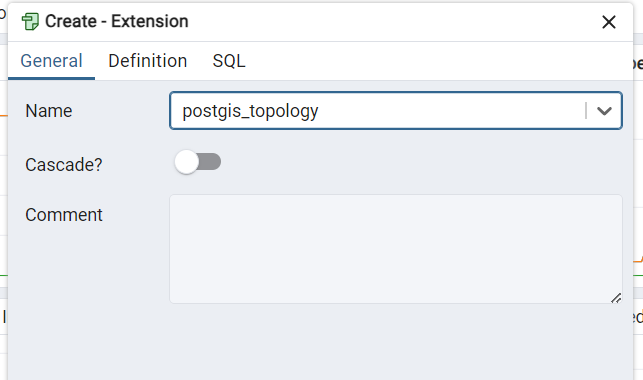Click the Create - Extension title text
Viewport: 643px width, 380px height.
[x=116, y=21]
